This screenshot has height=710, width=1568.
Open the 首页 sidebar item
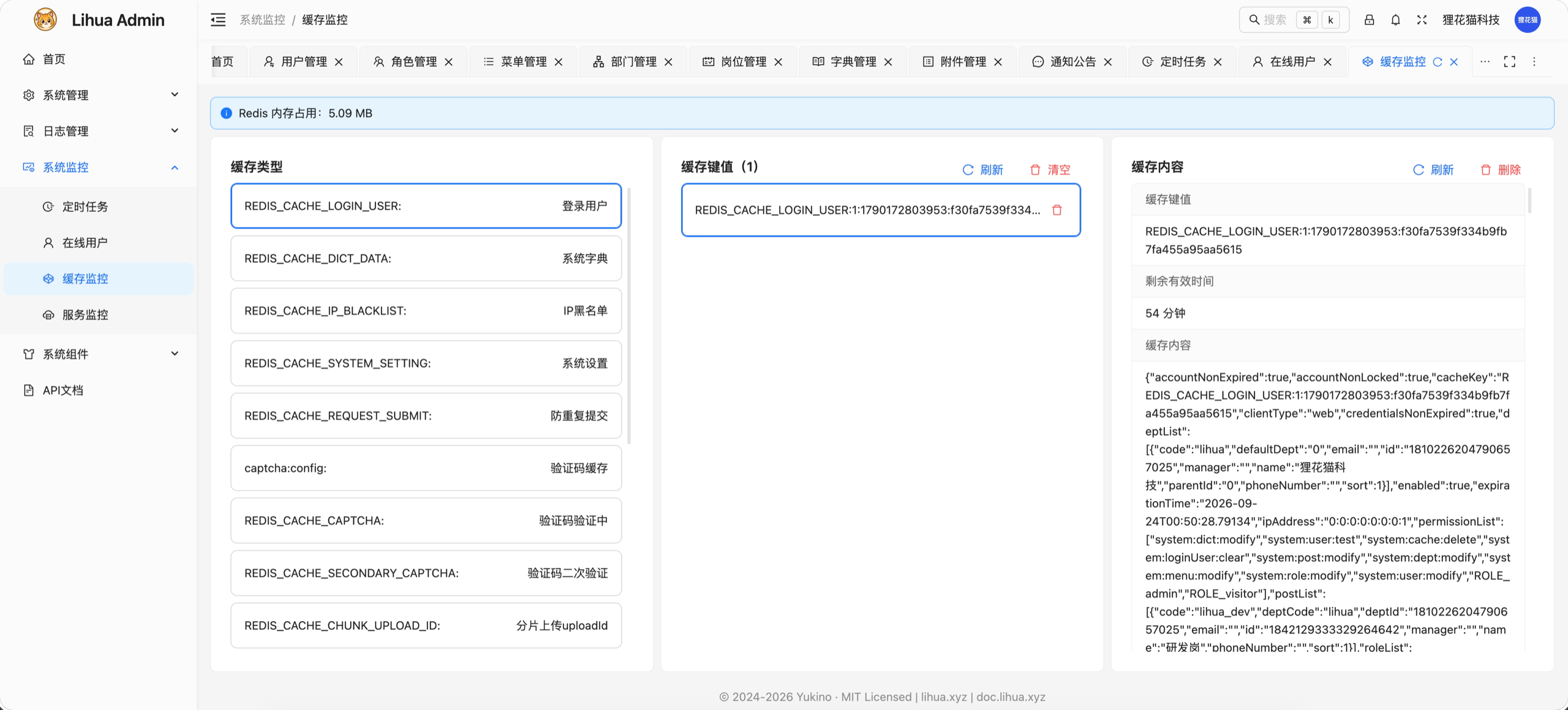pos(99,59)
